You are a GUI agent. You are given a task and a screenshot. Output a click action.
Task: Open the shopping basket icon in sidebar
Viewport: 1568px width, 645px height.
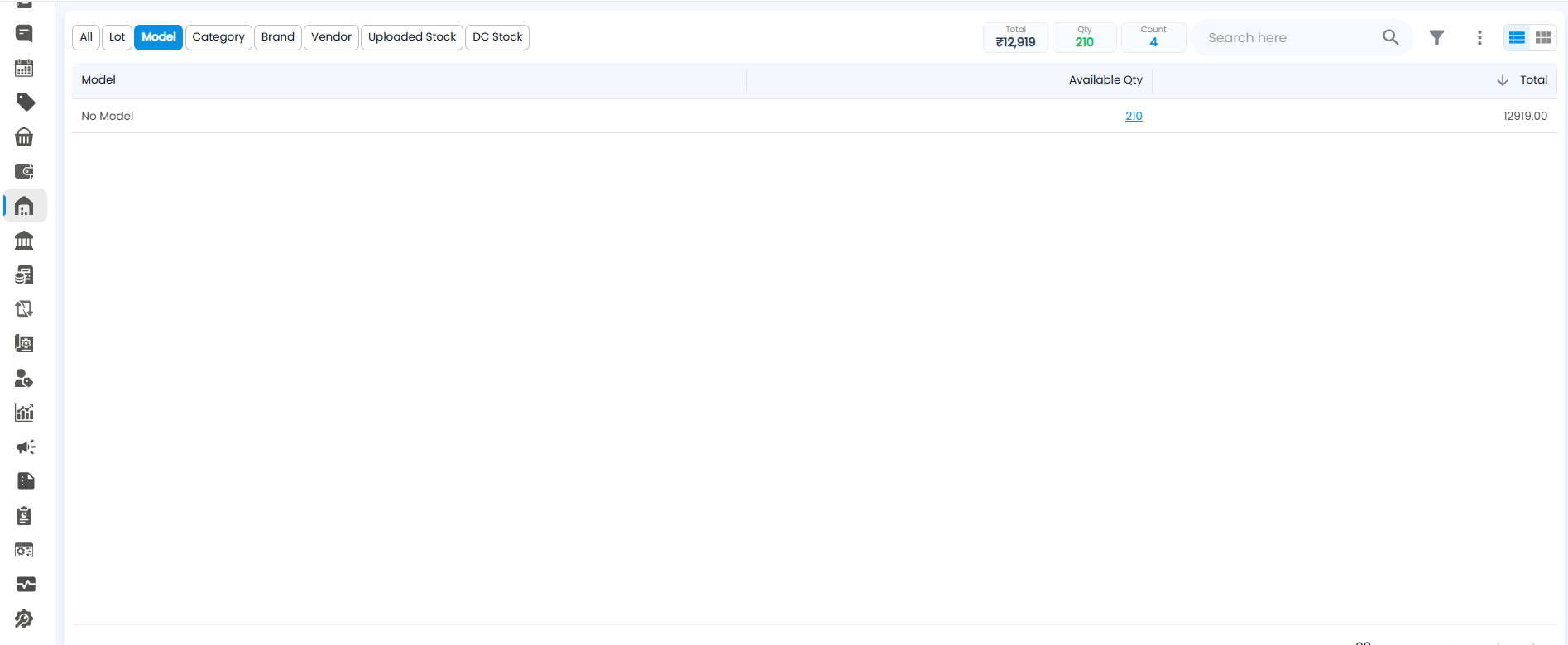25,136
